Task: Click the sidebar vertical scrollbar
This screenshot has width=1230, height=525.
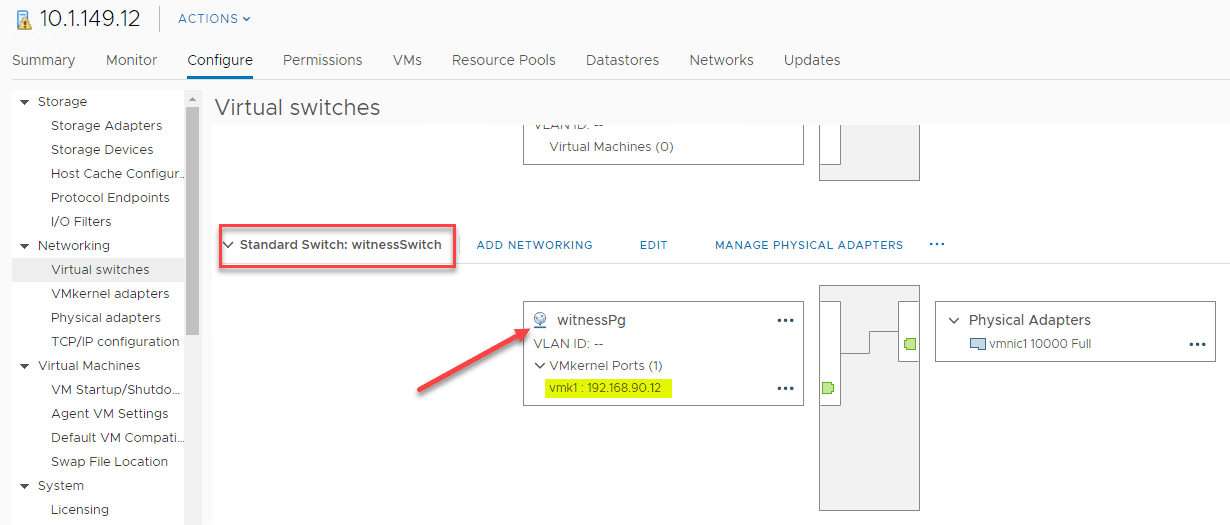Action: pos(193,220)
